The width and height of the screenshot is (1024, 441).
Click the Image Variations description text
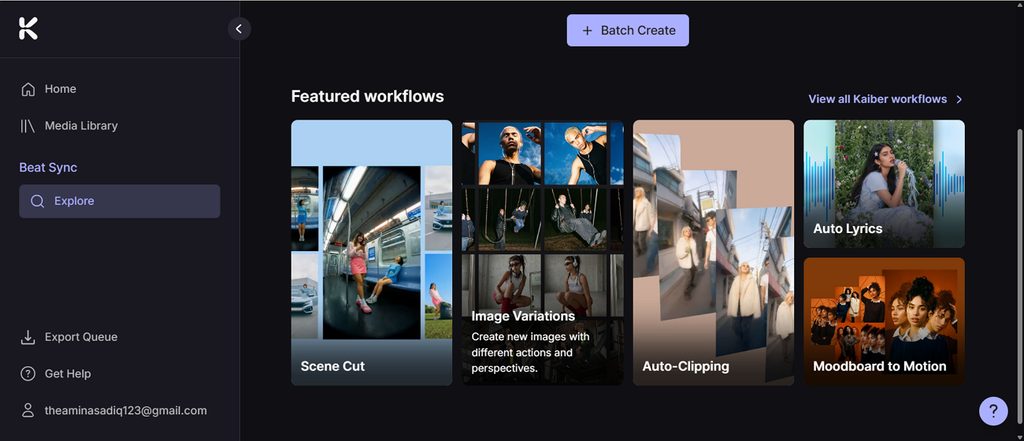[x=530, y=352]
